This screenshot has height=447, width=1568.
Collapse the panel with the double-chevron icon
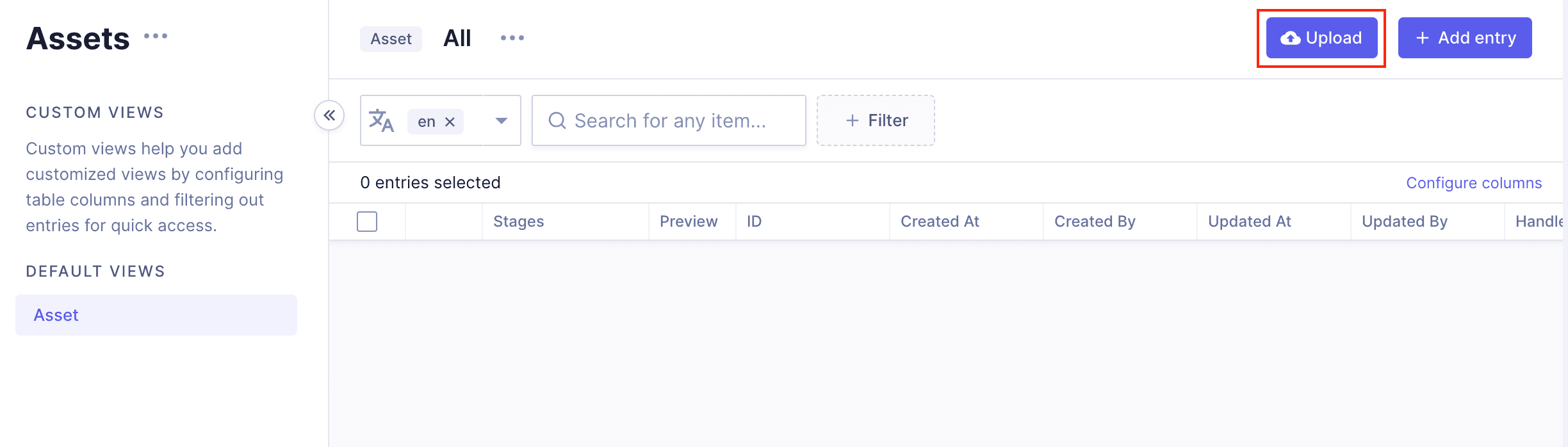(x=331, y=115)
